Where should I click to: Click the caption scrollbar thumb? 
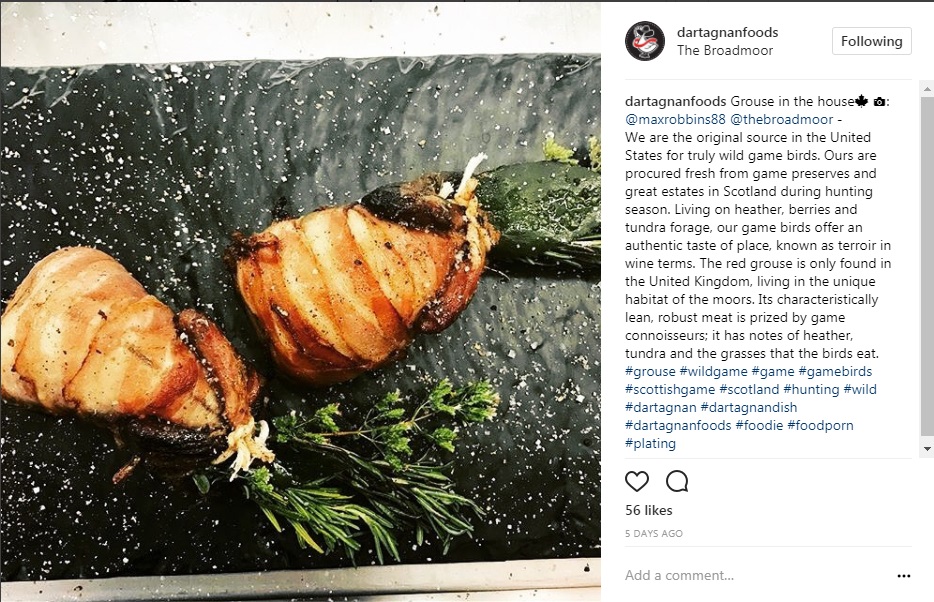coord(927,266)
